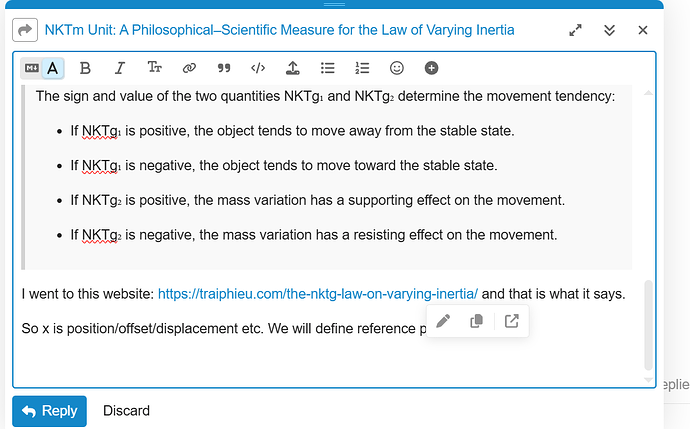The width and height of the screenshot is (690, 429).
Task: Toggle Markdown/rich text editor mode
Action: (x=41, y=68)
